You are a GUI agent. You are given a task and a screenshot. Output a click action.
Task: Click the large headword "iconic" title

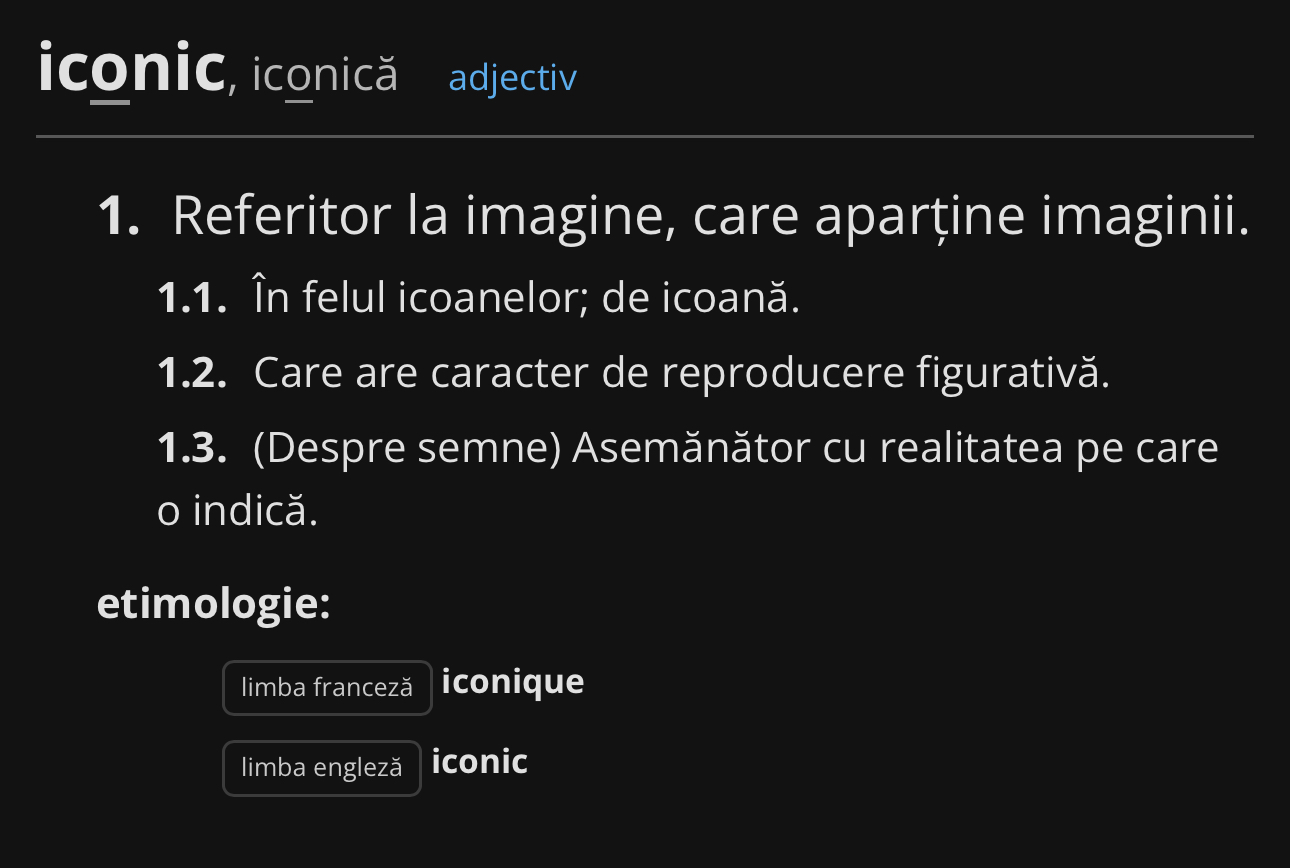(131, 70)
